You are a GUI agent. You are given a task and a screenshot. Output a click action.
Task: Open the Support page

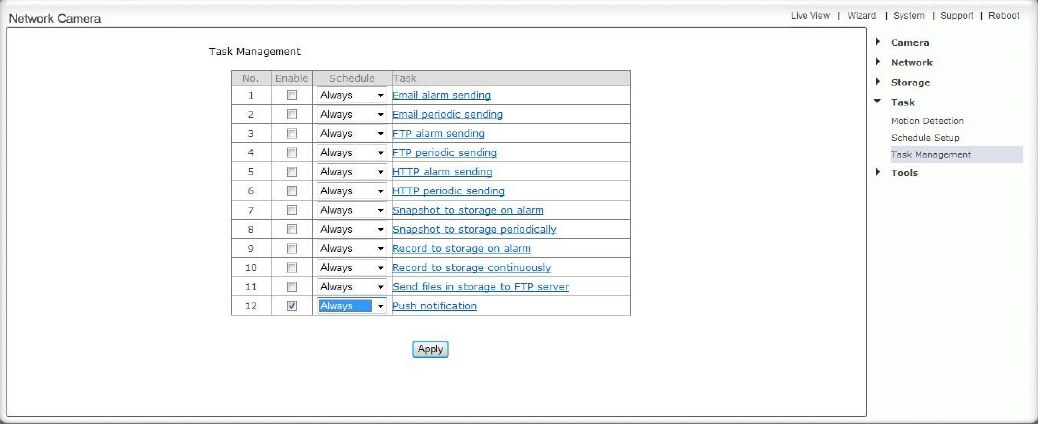pos(957,16)
